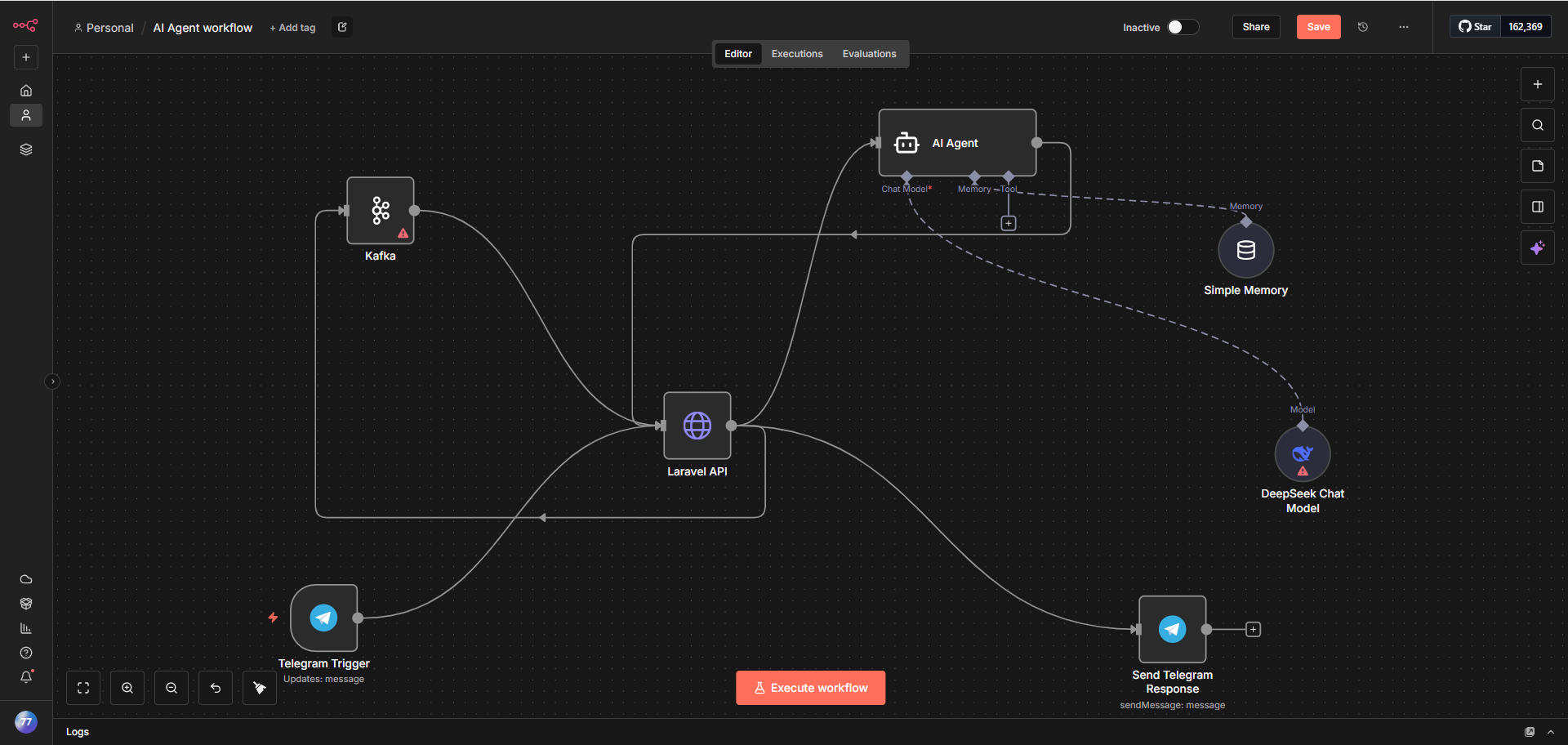Screen dimensions: 1568x745
Task: Switch to the Executions tab
Action: point(796,54)
